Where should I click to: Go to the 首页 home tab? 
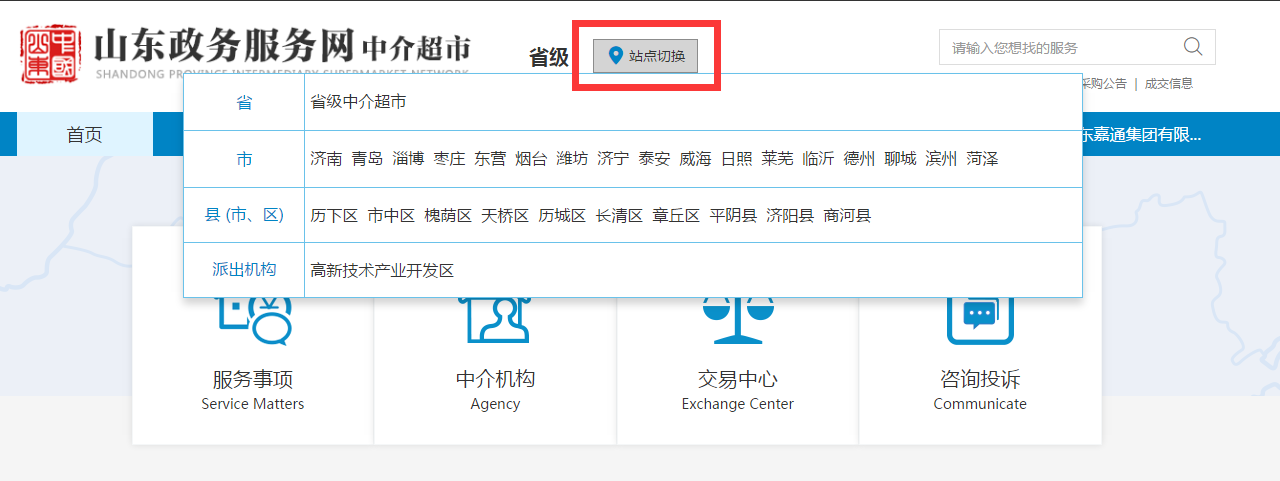84,135
